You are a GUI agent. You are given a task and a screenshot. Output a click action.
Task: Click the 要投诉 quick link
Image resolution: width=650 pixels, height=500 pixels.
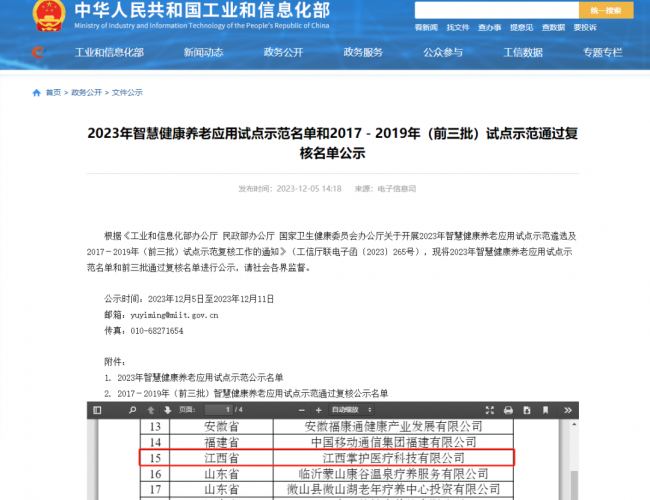tap(585, 28)
